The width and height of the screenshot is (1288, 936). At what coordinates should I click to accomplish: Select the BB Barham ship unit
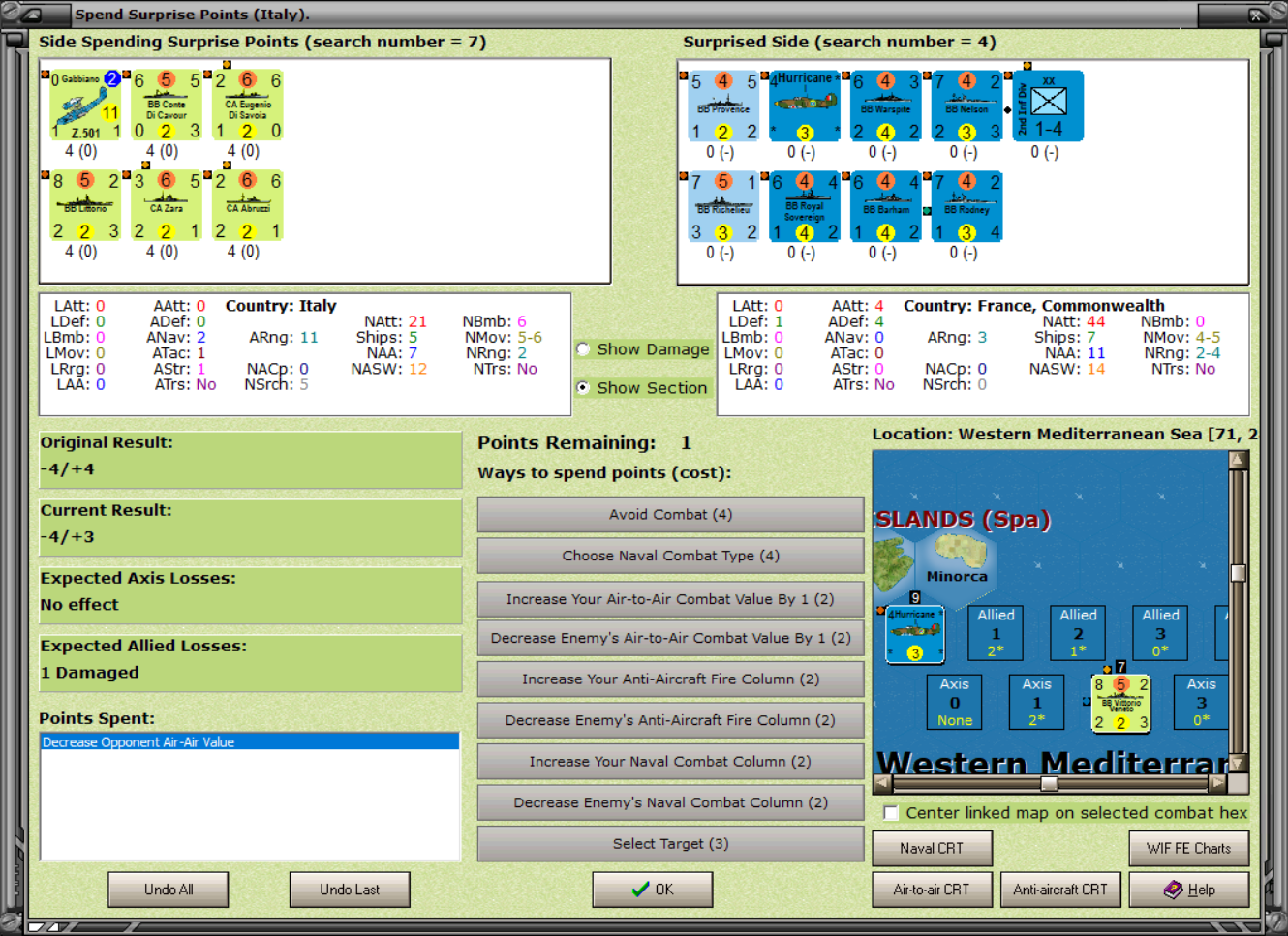886,207
